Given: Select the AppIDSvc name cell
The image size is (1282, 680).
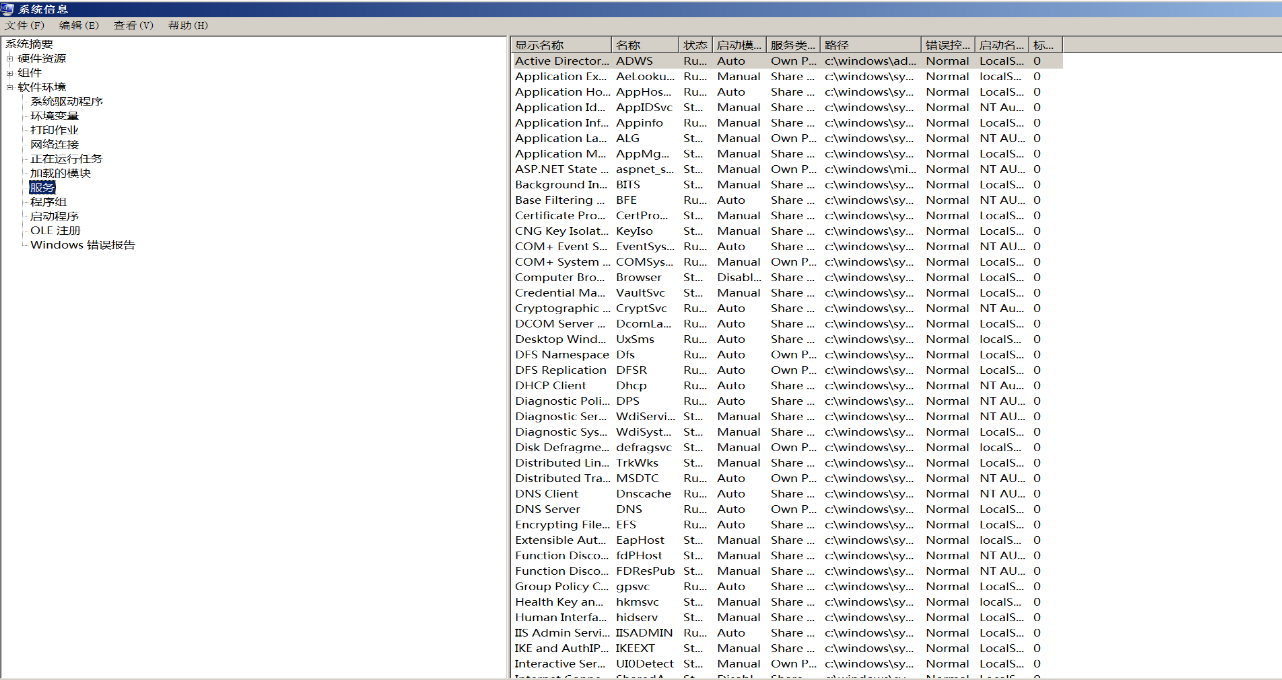Looking at the screenshot, I should 644,108.
